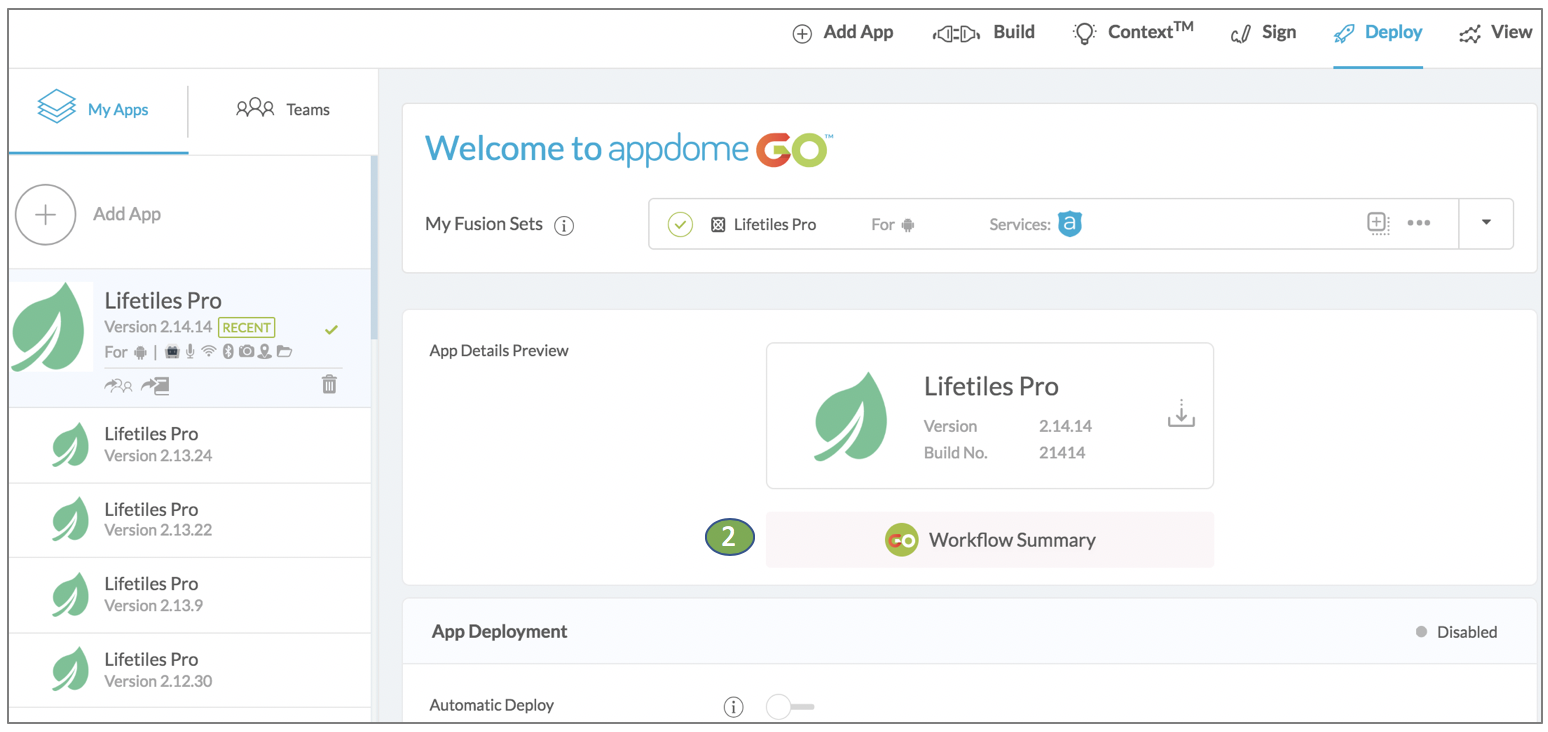Expand the Fusion Sets dropdown arrow

tap(1486, 223)
